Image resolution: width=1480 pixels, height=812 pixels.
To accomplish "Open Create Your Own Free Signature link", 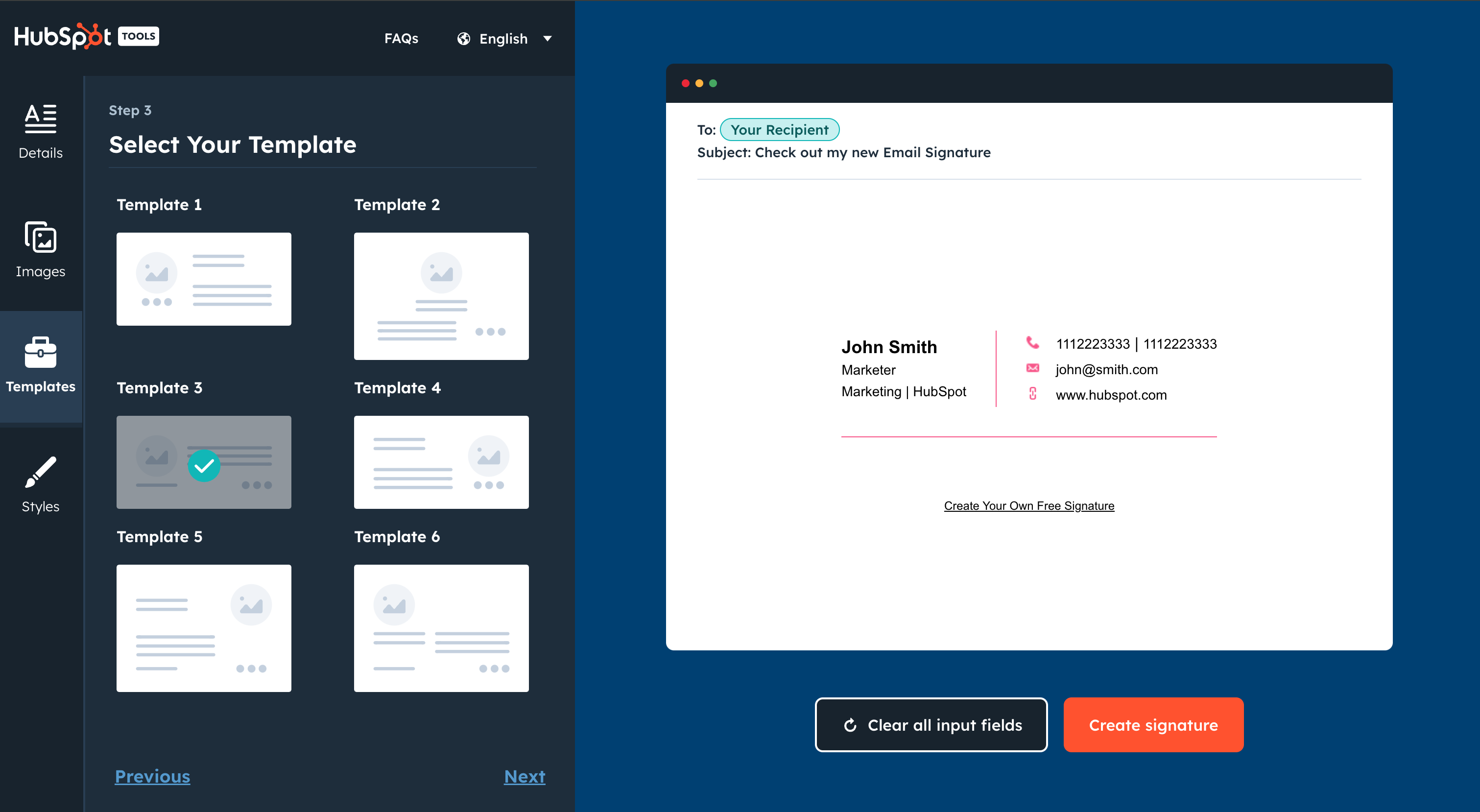I will pos(1028,506).
